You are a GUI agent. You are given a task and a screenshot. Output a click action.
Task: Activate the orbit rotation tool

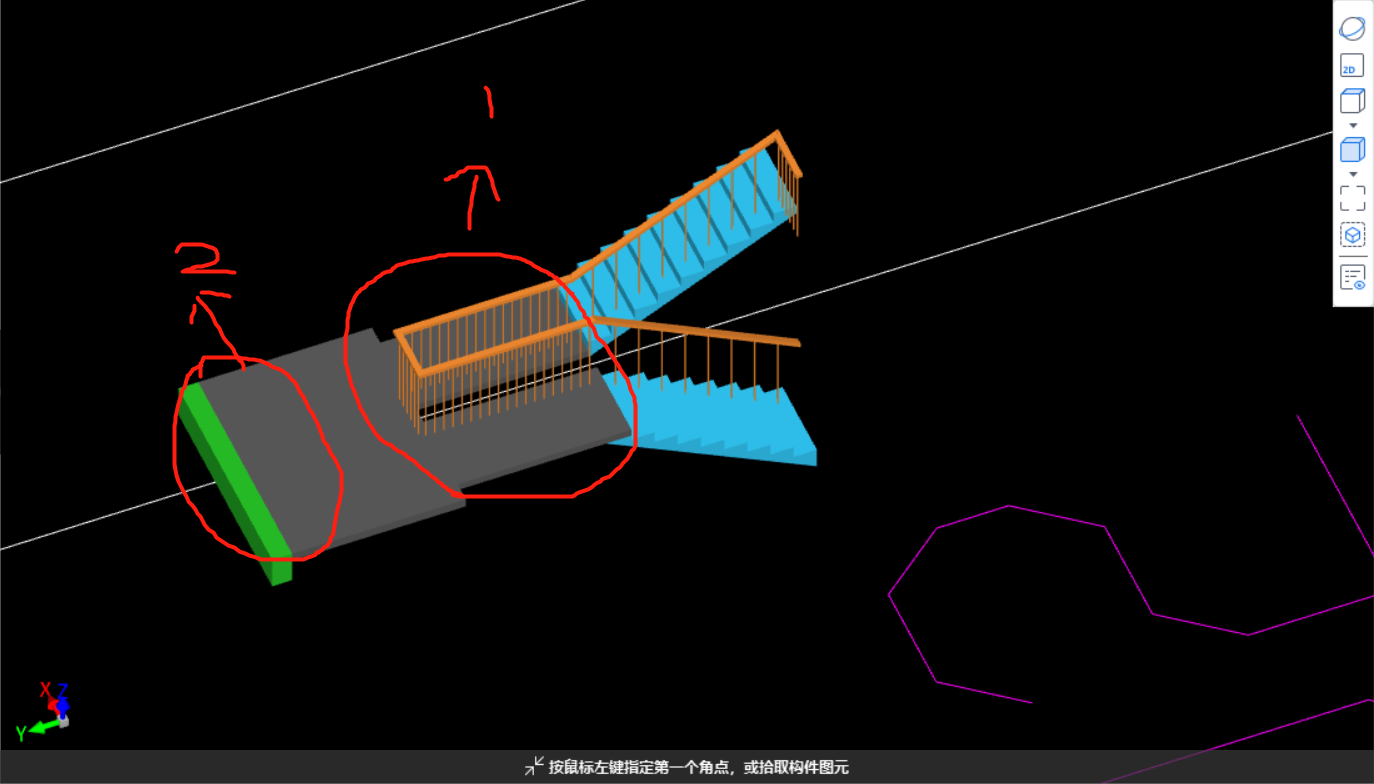1352,28
